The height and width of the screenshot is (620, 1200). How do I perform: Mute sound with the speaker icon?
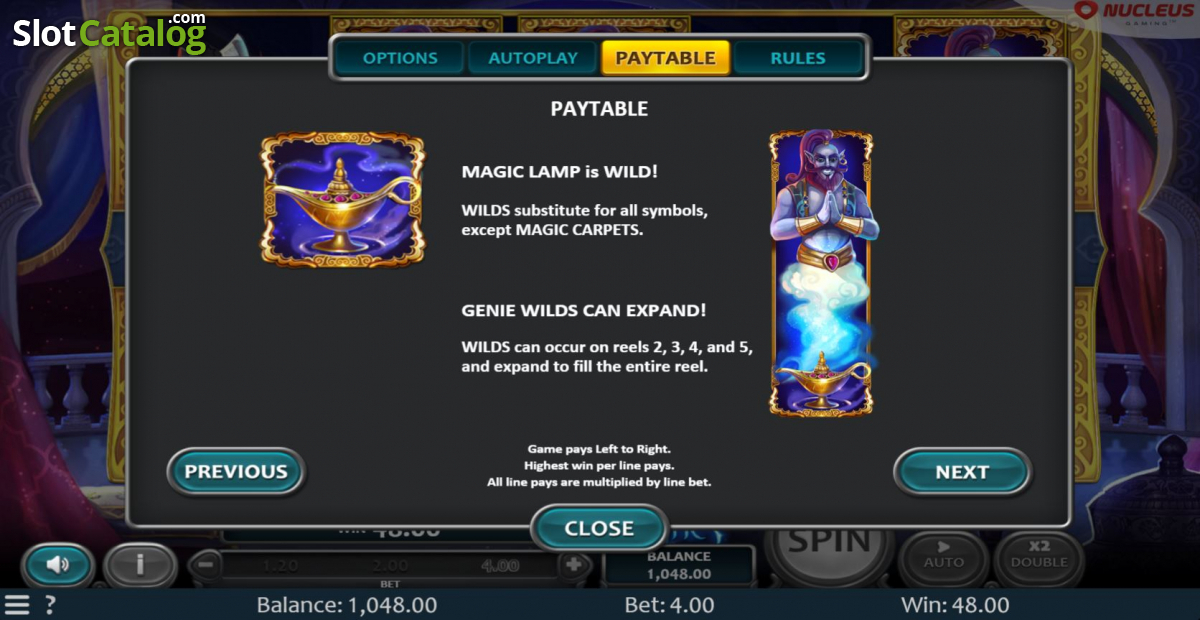[57, 565]
